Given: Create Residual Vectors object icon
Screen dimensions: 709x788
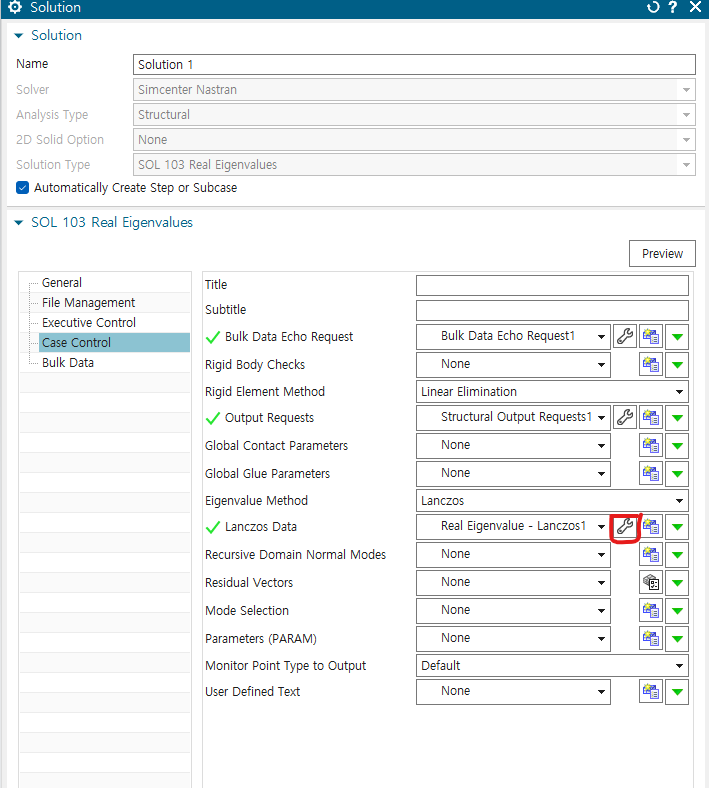Looking at the screenshot, I should 651,582.
